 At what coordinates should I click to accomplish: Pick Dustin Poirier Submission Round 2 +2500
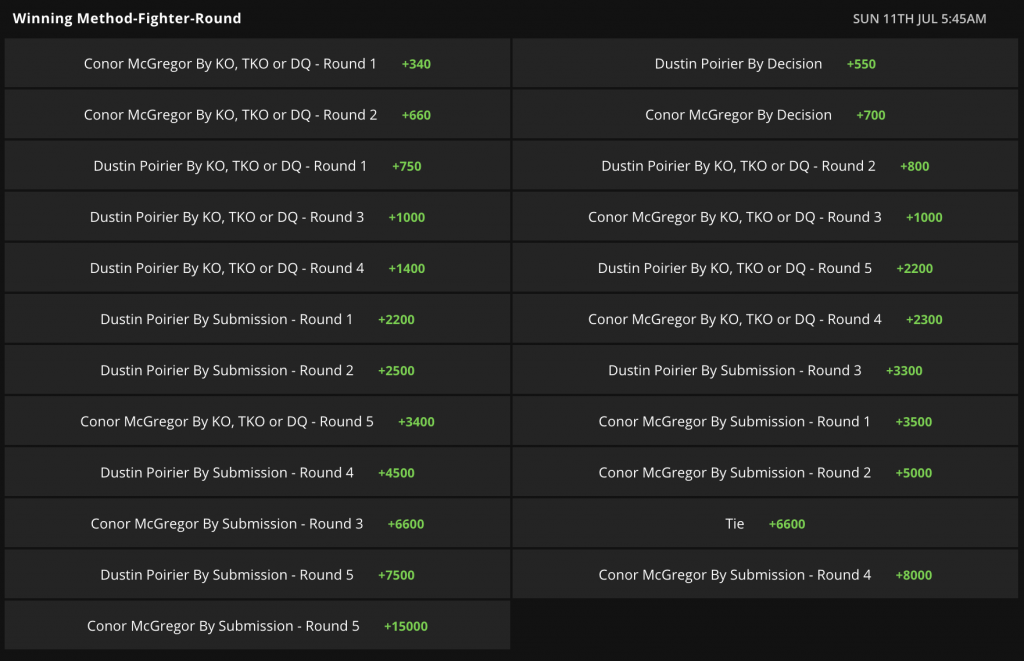coord(257,371)
